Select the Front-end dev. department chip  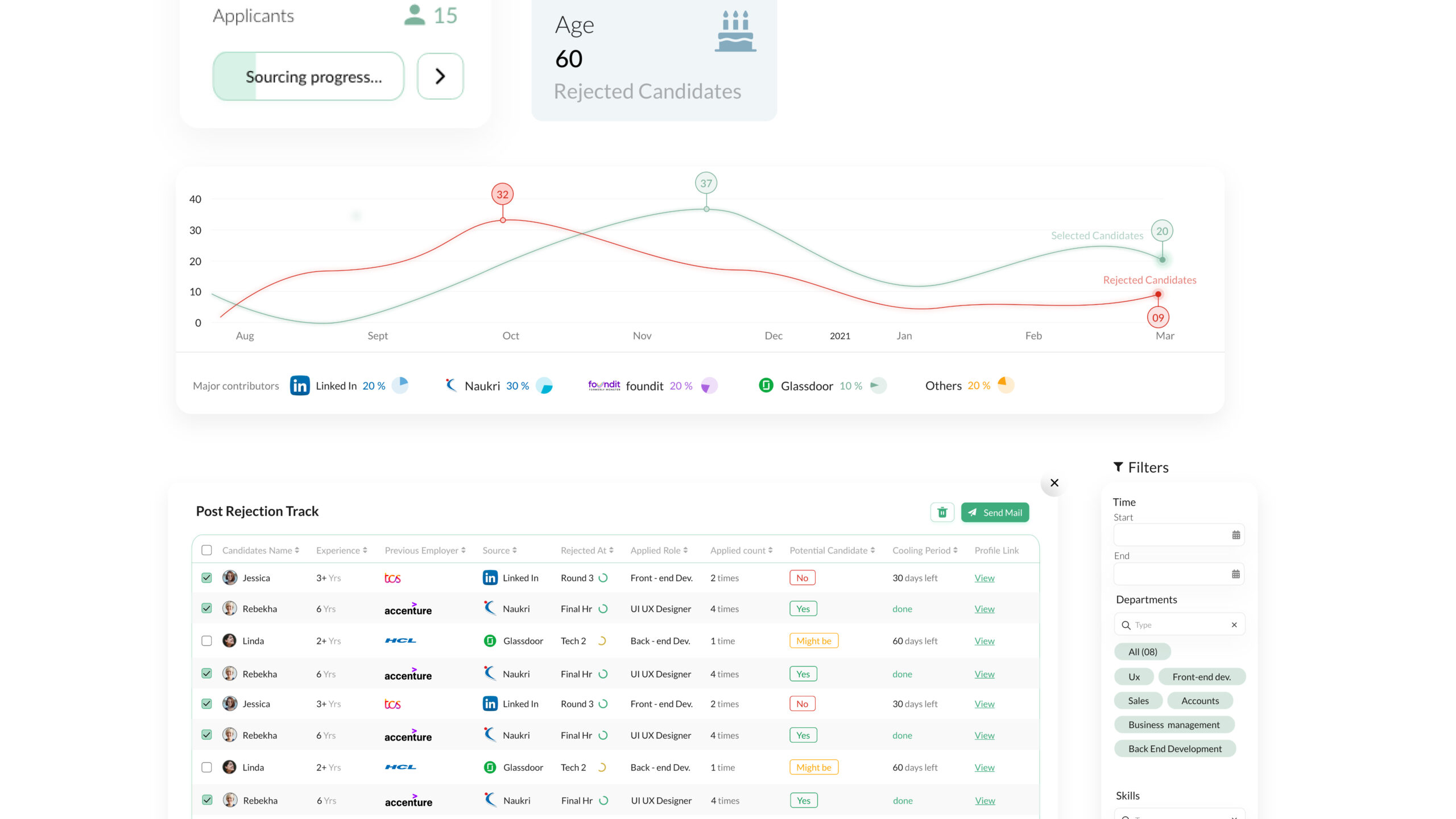coord(1201,677)
